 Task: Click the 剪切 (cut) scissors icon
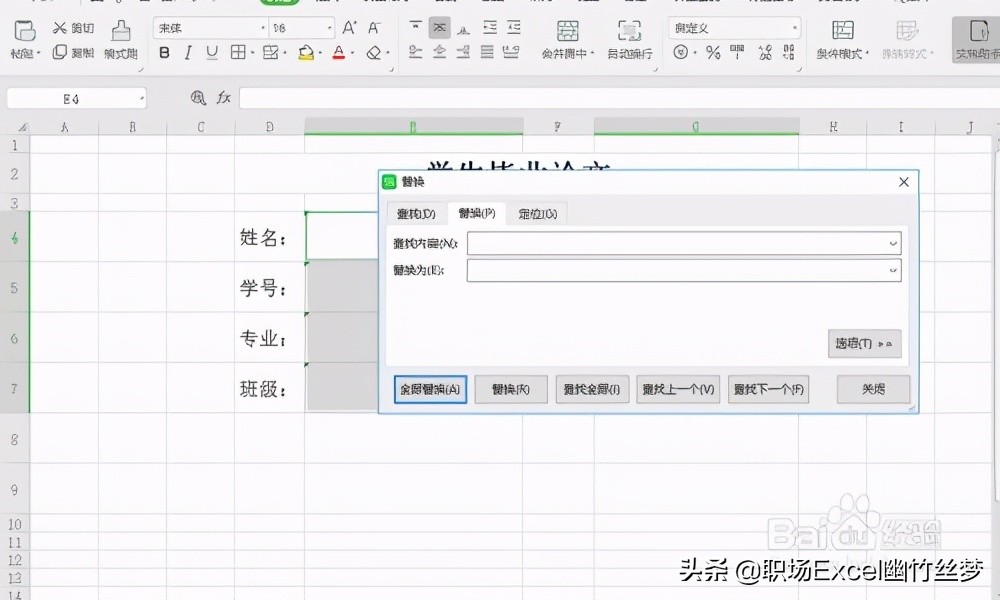tap(62, 25)
